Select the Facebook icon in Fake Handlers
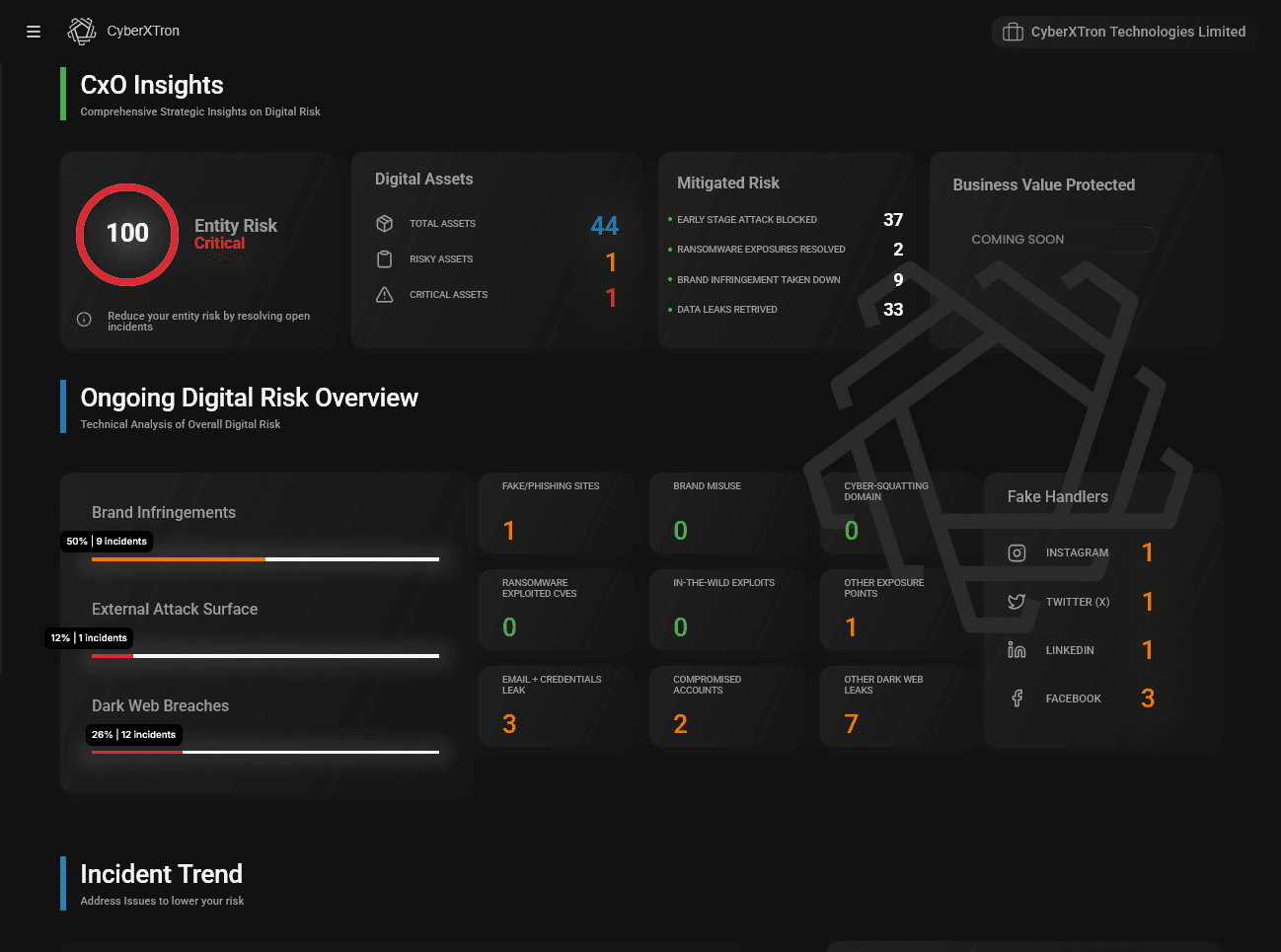The height and width of the screenshot is (952, 1281). (1017, 697)
